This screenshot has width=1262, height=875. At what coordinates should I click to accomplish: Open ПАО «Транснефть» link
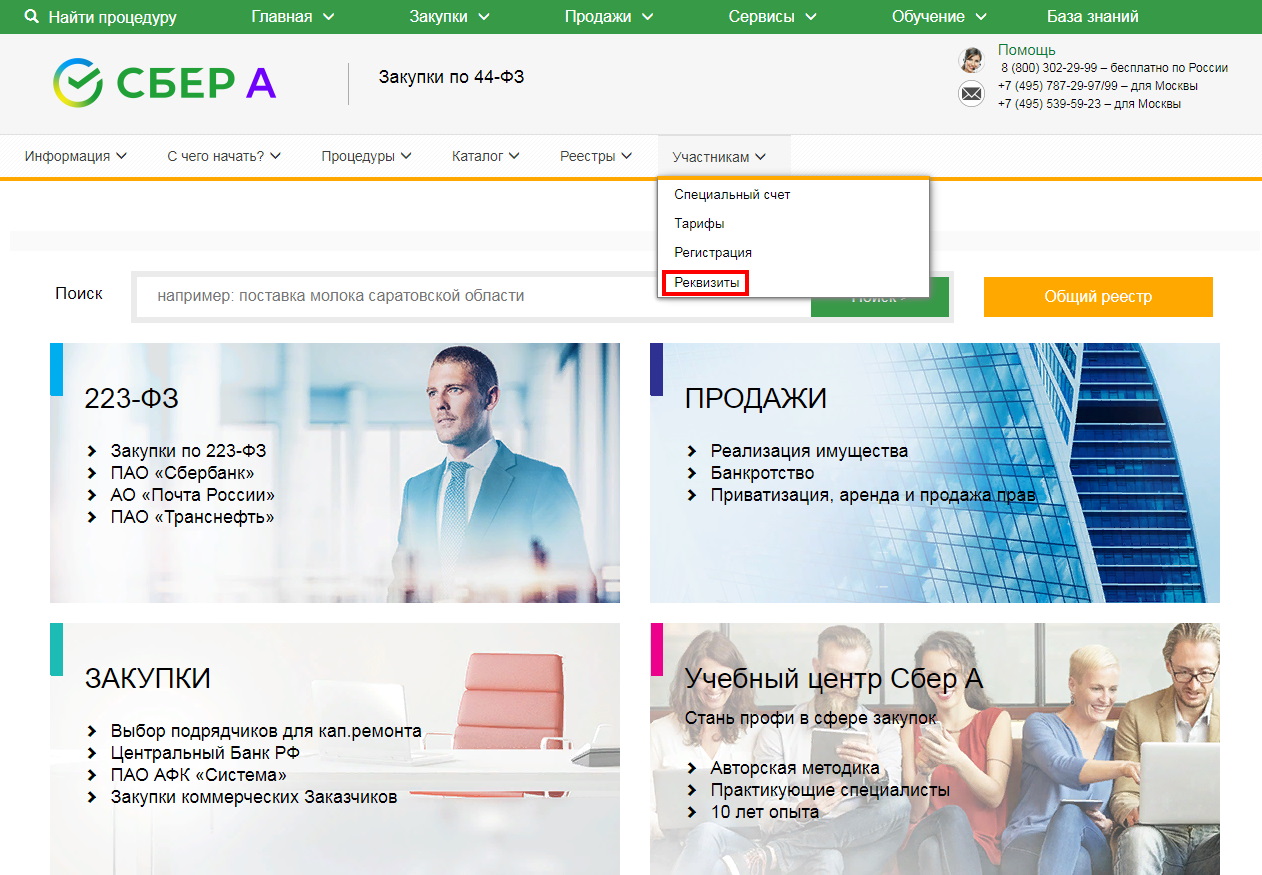(192, 517)
